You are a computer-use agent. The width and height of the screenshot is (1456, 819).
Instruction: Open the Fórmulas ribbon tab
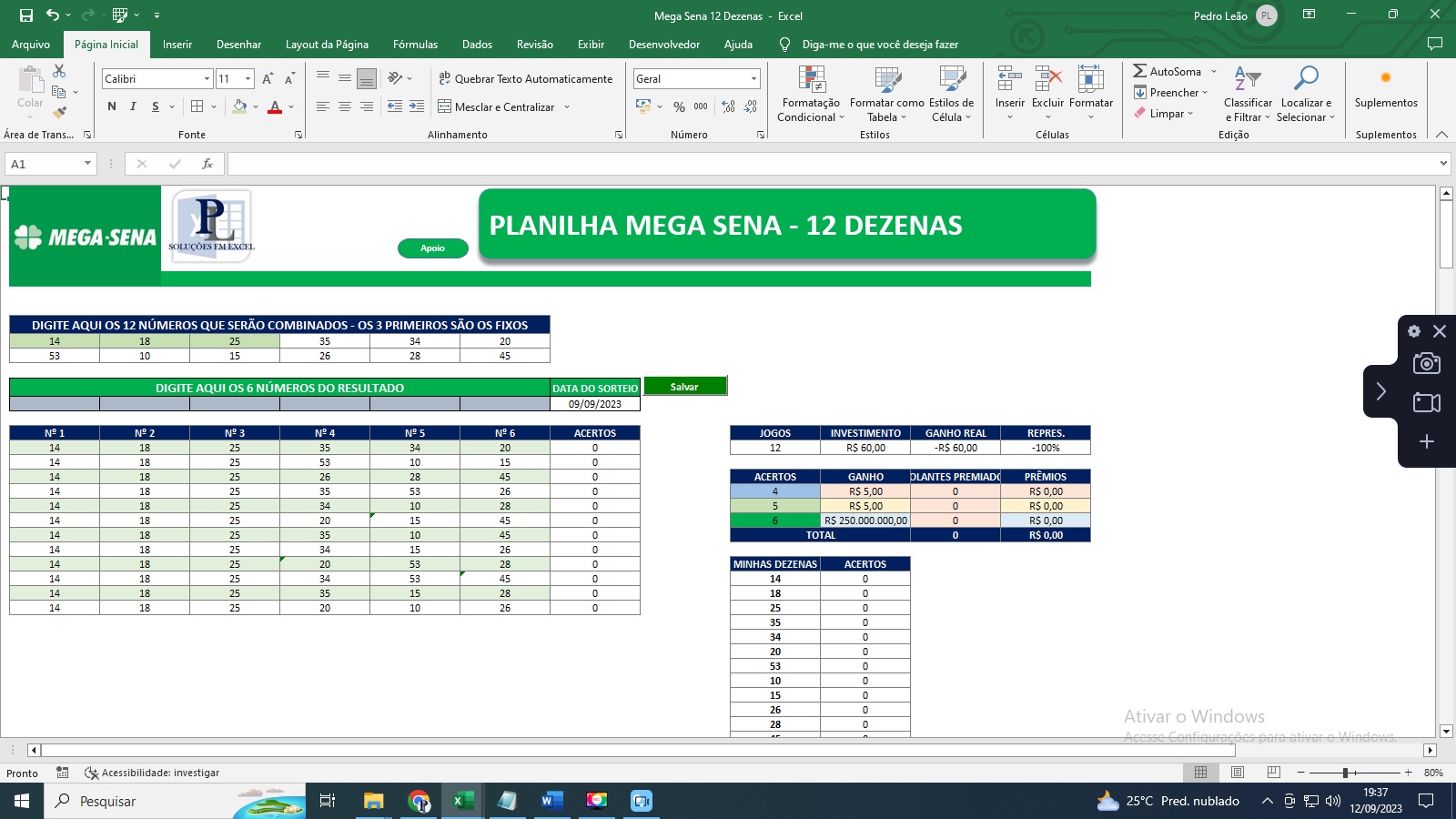point(415,45)
